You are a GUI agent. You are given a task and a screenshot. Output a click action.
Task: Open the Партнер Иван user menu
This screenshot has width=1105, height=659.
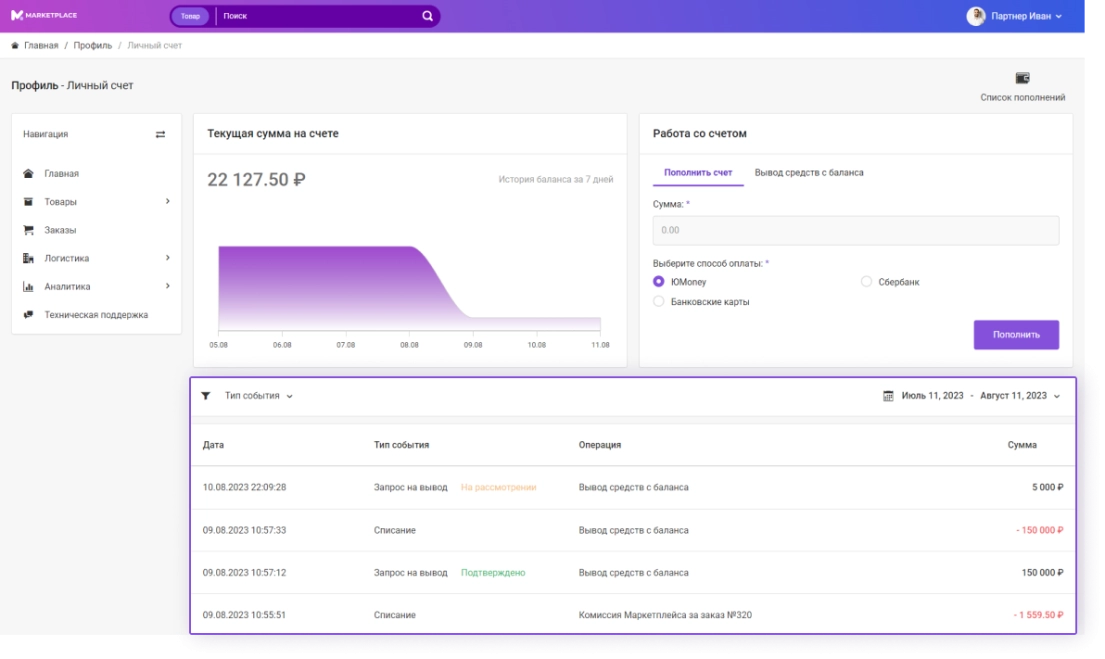[x=1014, y=16]
